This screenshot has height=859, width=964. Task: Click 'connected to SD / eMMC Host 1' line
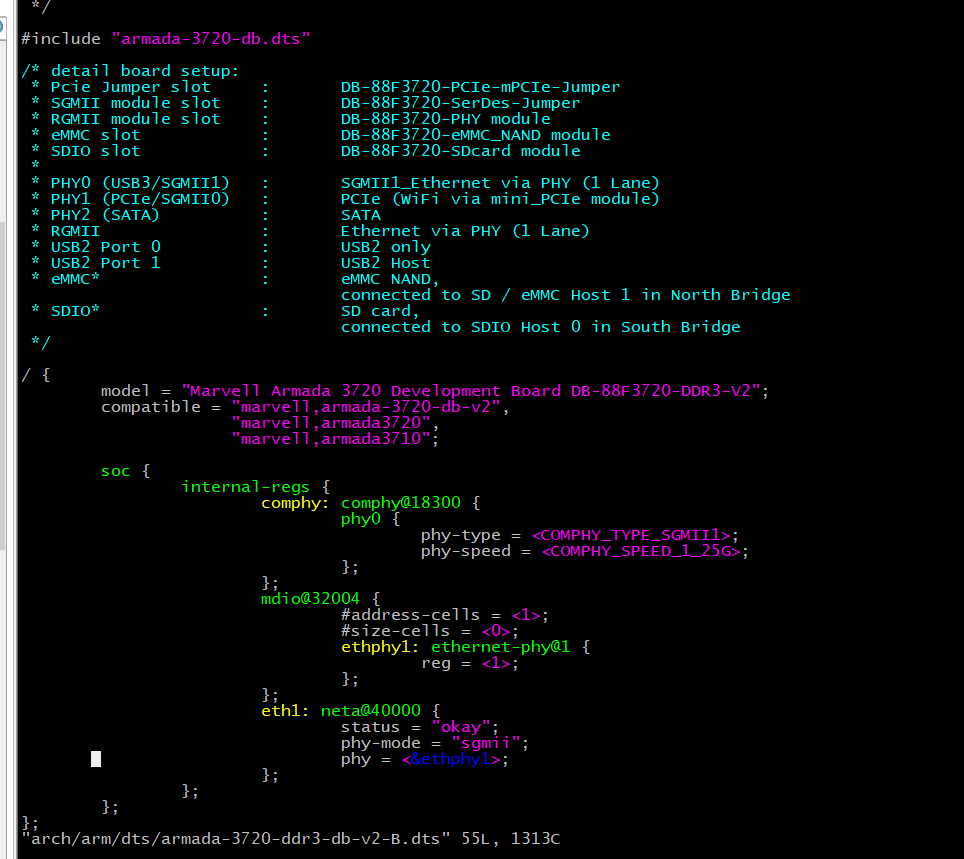click(565, 295)
